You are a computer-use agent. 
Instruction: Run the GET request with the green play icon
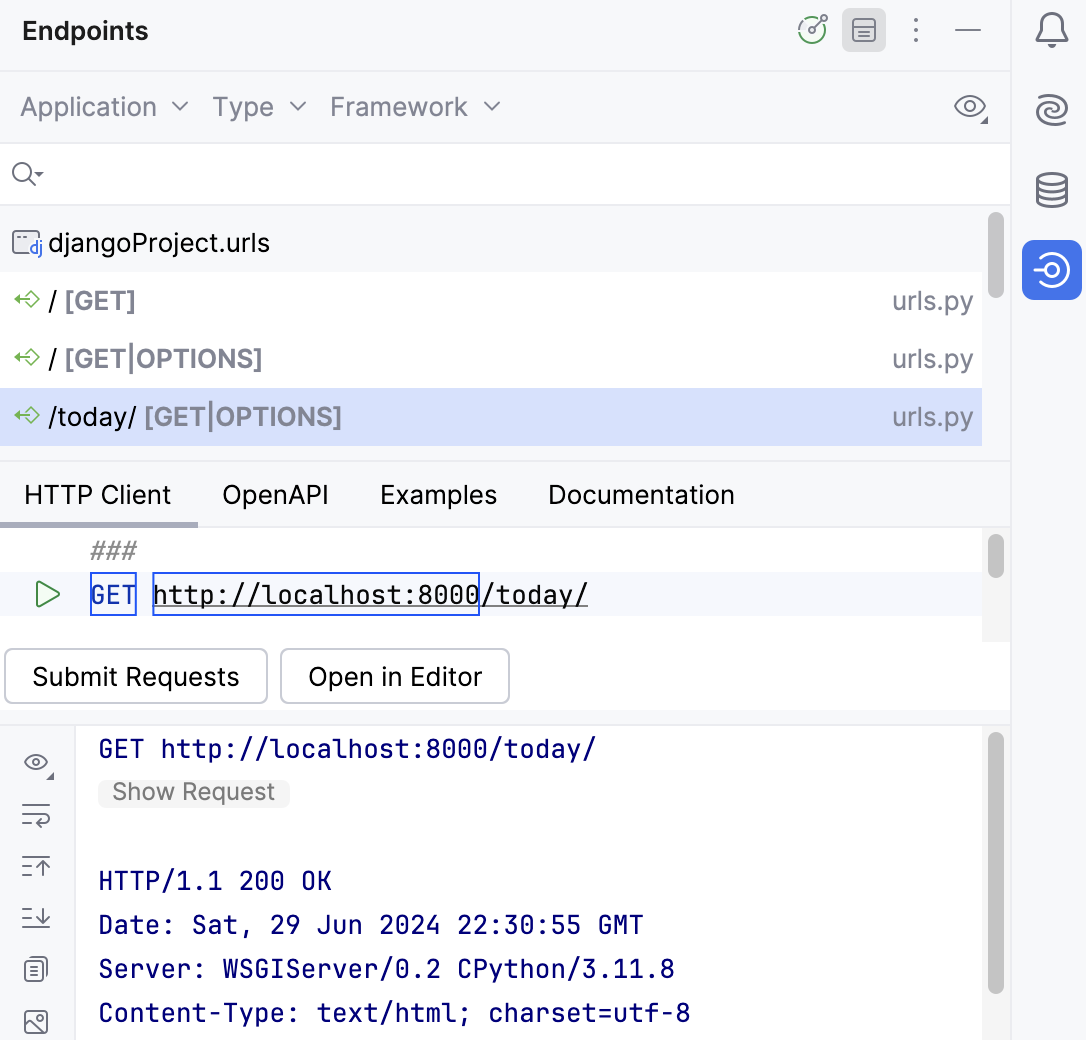tap(46, 594)
